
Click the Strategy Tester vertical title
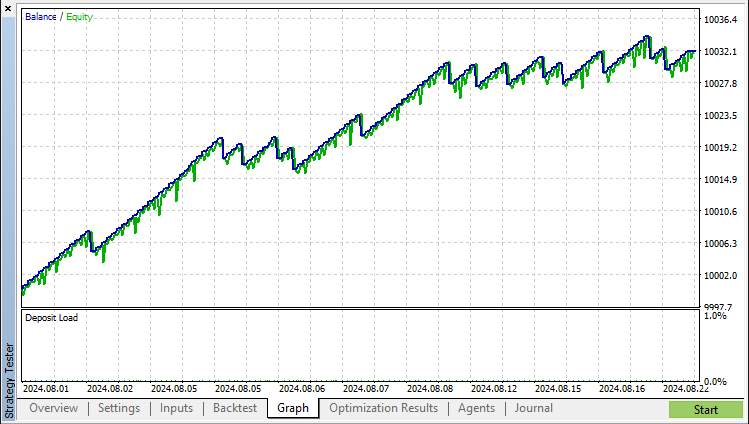(x=9, y=380)
